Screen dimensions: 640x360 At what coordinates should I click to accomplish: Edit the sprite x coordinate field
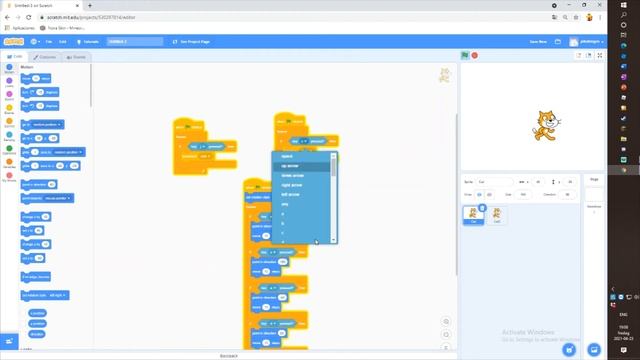[538, 182]
